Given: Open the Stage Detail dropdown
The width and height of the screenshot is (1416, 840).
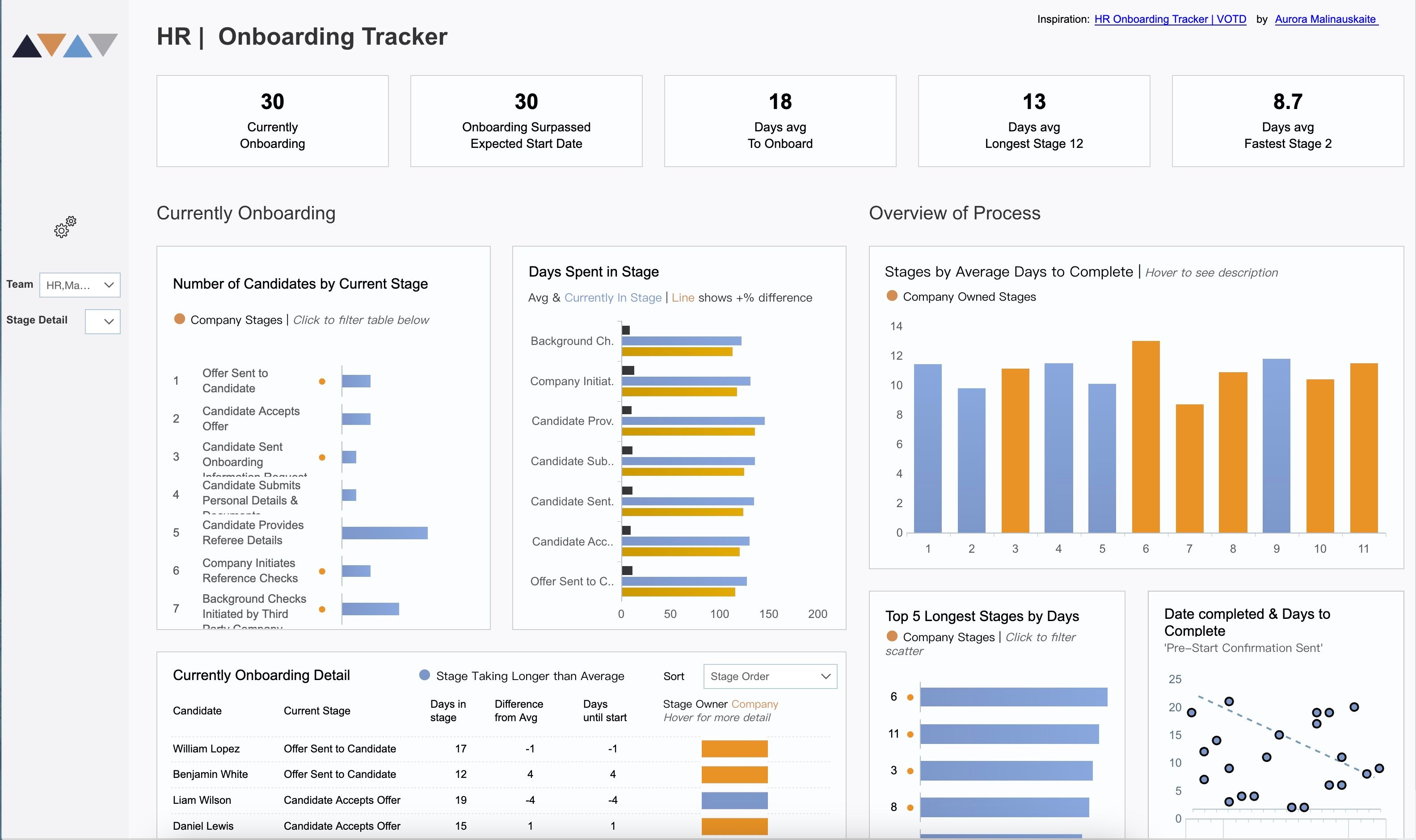Looking at the screenshot, I should tap(102, 321).
